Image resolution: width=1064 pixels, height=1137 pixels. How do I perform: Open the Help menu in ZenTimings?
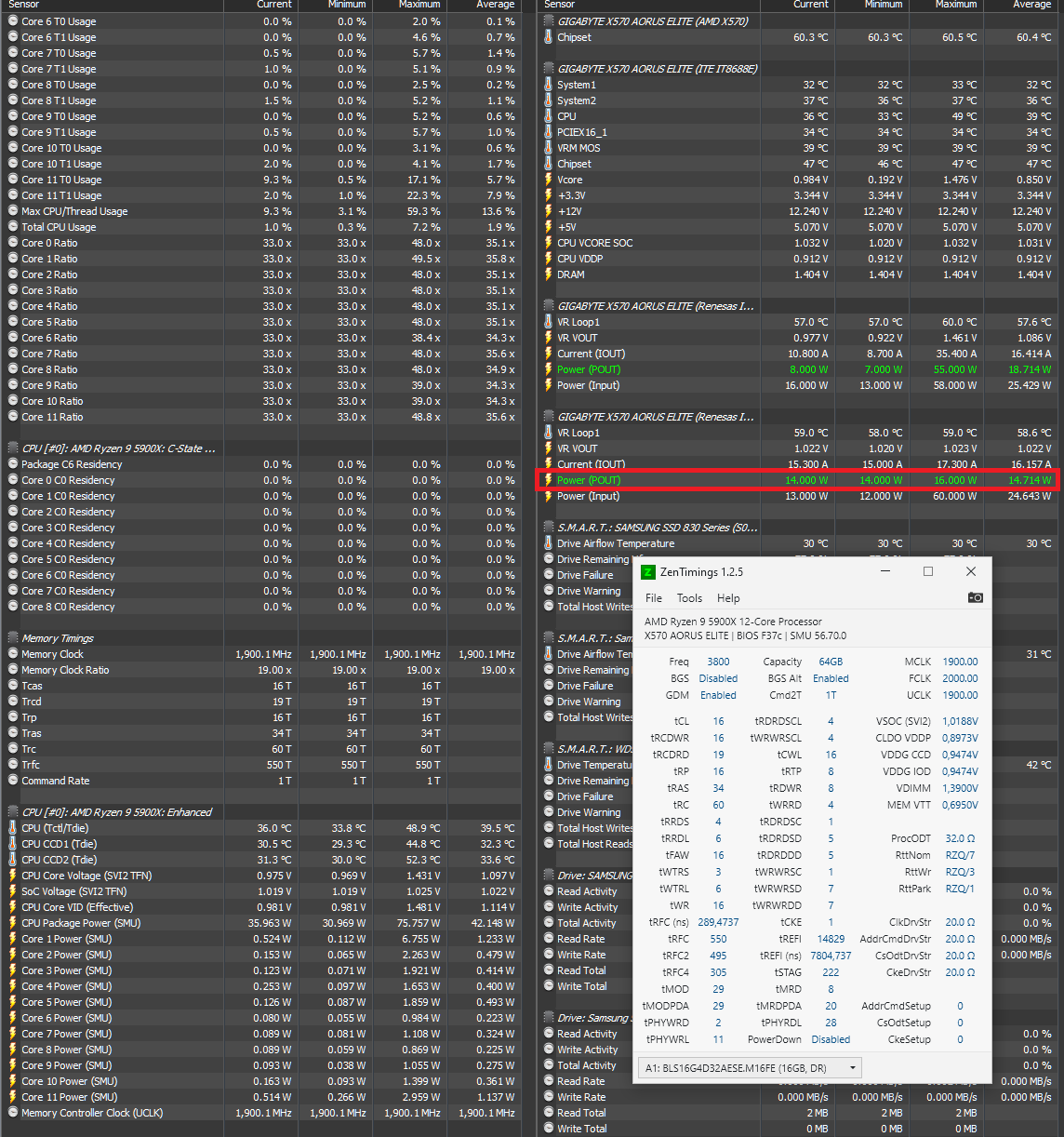[728, 598]
